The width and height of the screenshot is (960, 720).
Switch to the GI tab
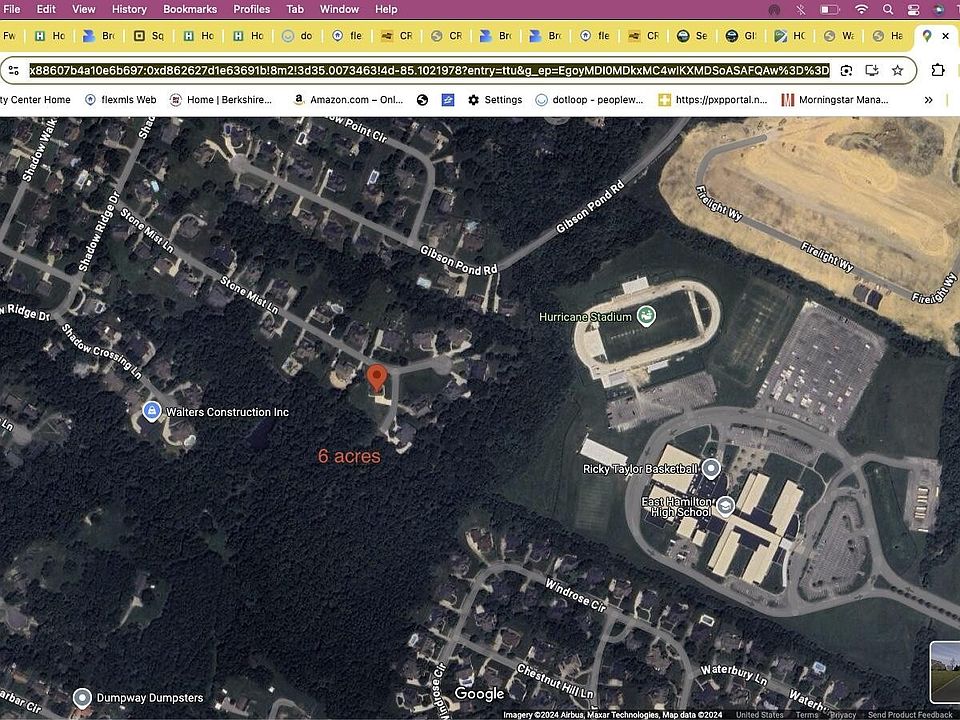741,36
